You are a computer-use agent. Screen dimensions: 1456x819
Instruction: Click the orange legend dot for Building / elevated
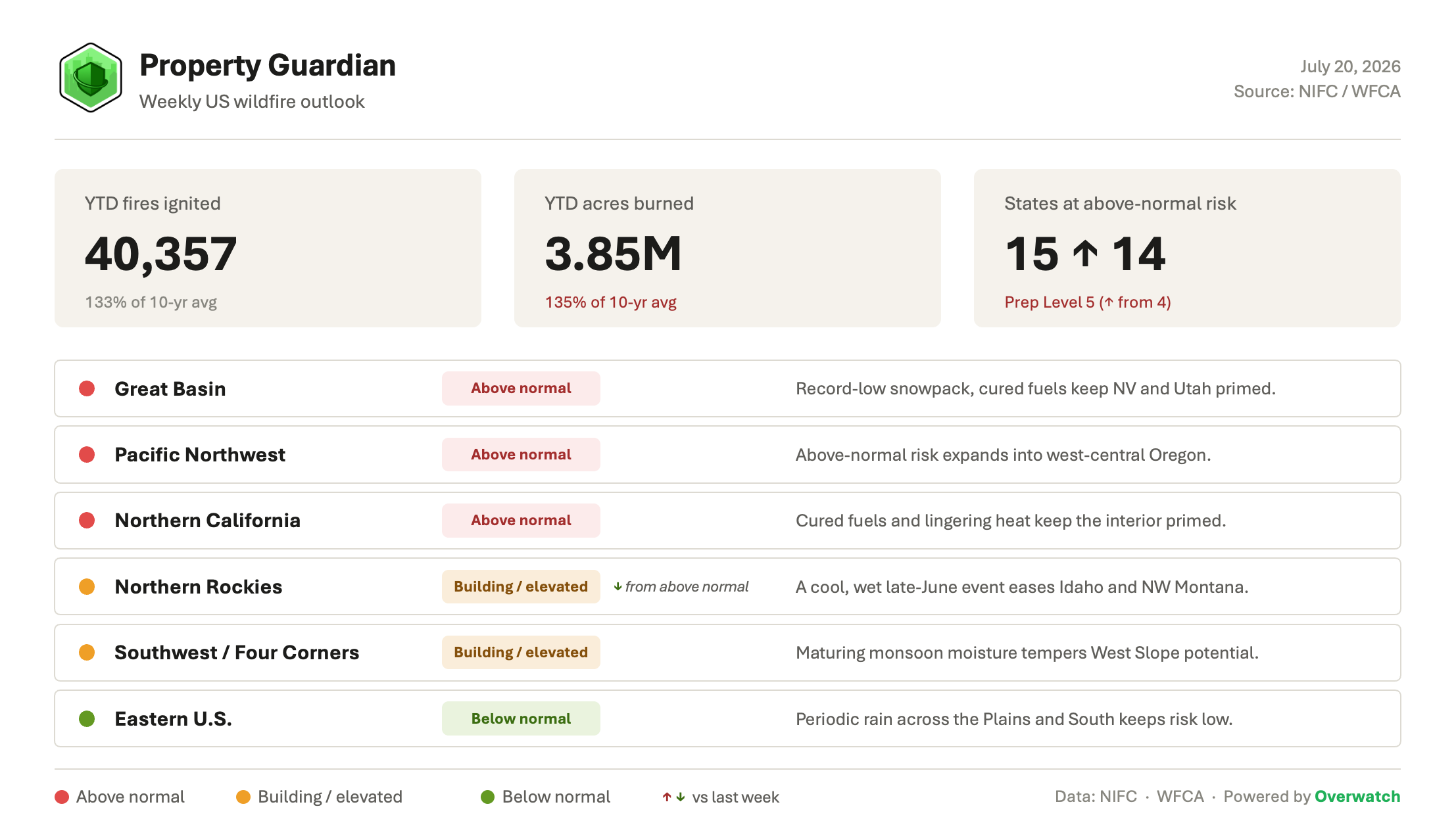coord(243,797)
